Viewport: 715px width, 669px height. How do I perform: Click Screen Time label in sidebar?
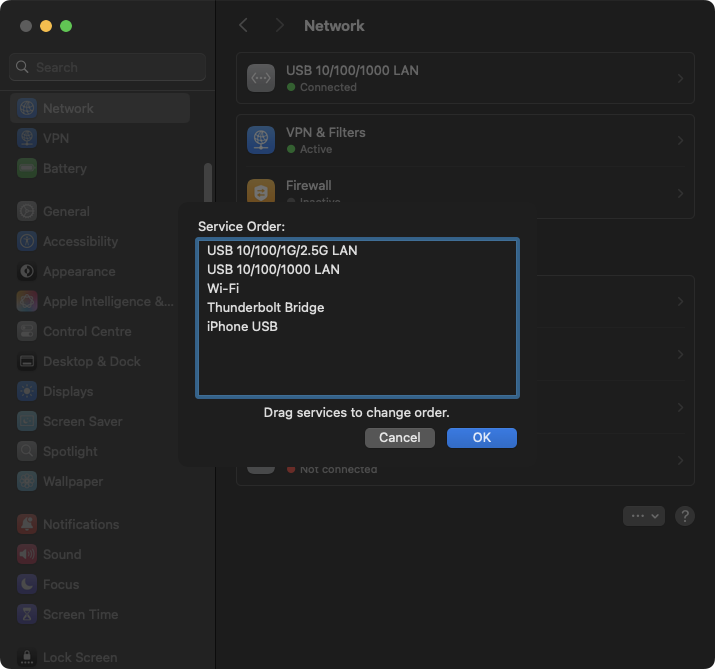click(x=81, y=615)
